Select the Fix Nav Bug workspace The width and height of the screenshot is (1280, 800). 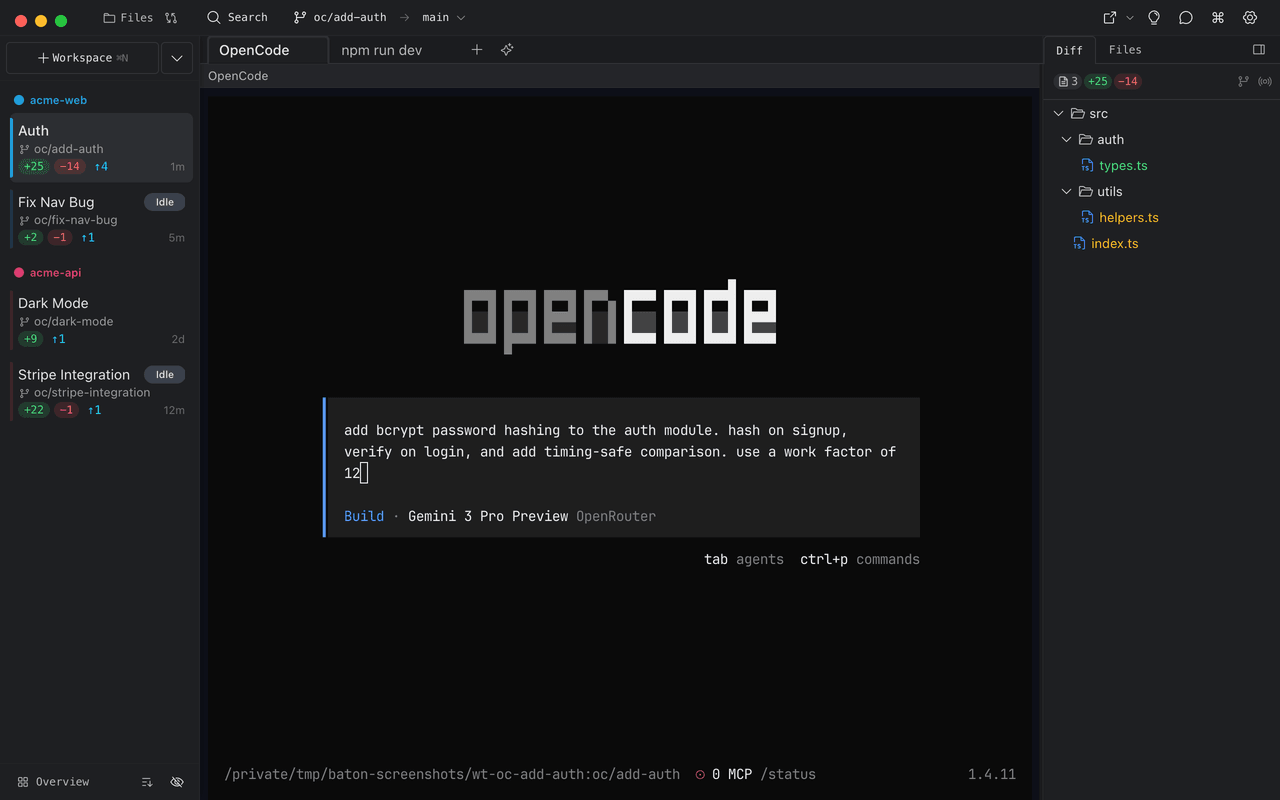pos(101,219)
